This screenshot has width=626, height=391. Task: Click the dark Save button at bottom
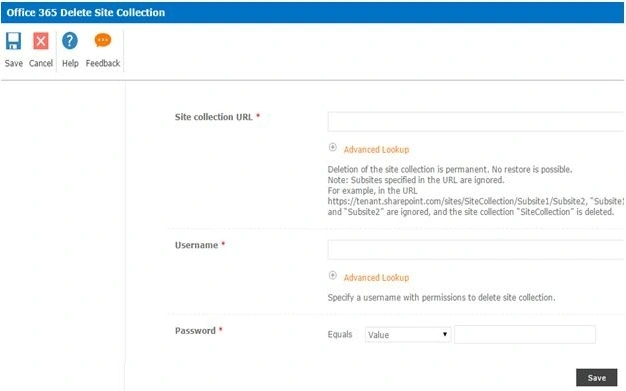click(596, 378)
